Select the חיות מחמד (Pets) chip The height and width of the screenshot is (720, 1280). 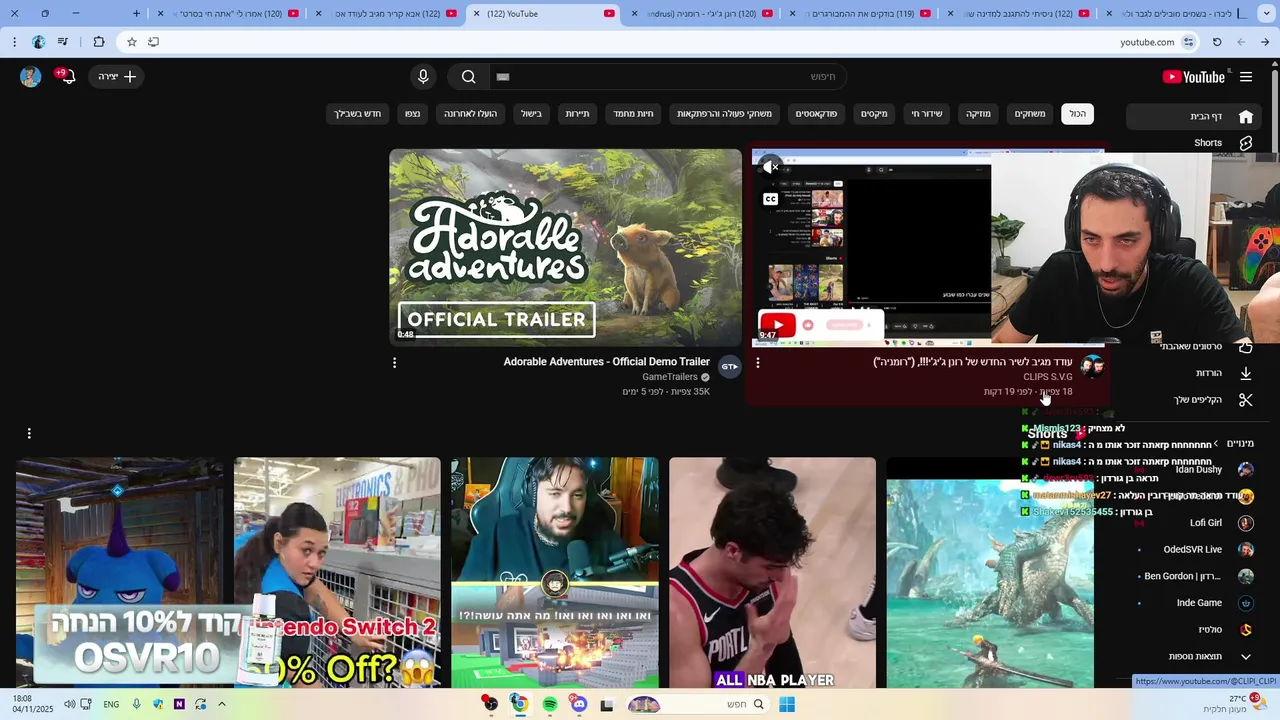coord(633,114)
